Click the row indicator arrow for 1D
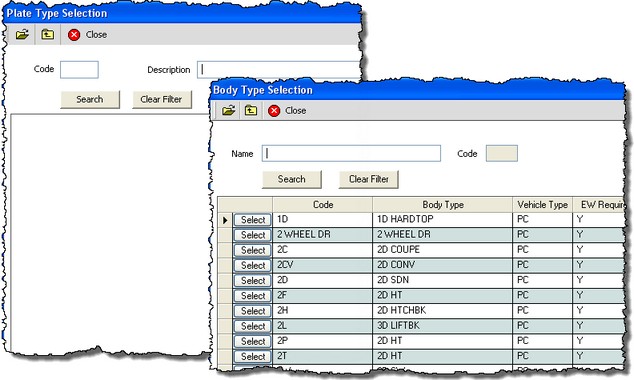 point(225,220)
